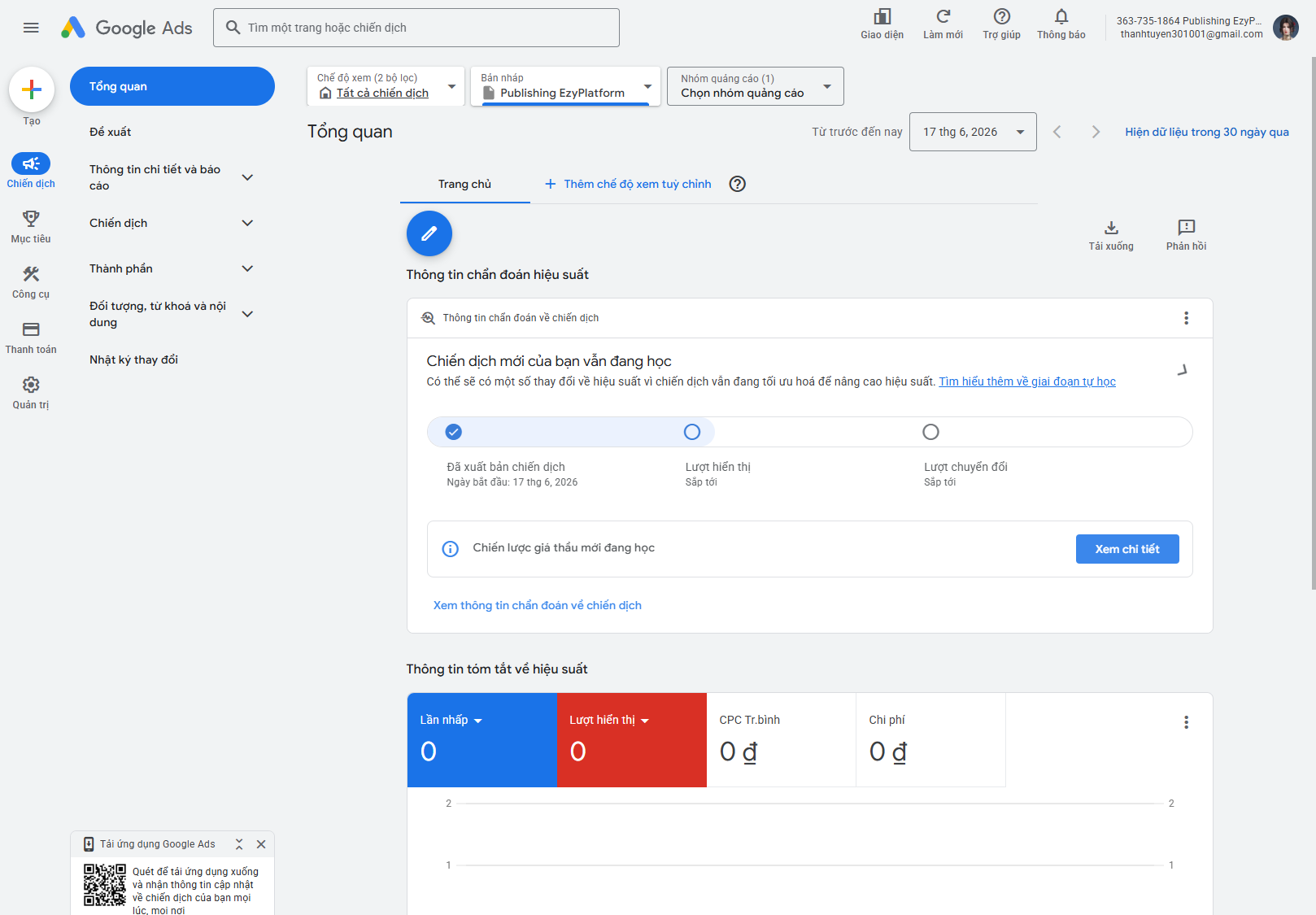Open Giao diện appearance icon
This screenshot has width=1316, height=915.
point(882,17)
